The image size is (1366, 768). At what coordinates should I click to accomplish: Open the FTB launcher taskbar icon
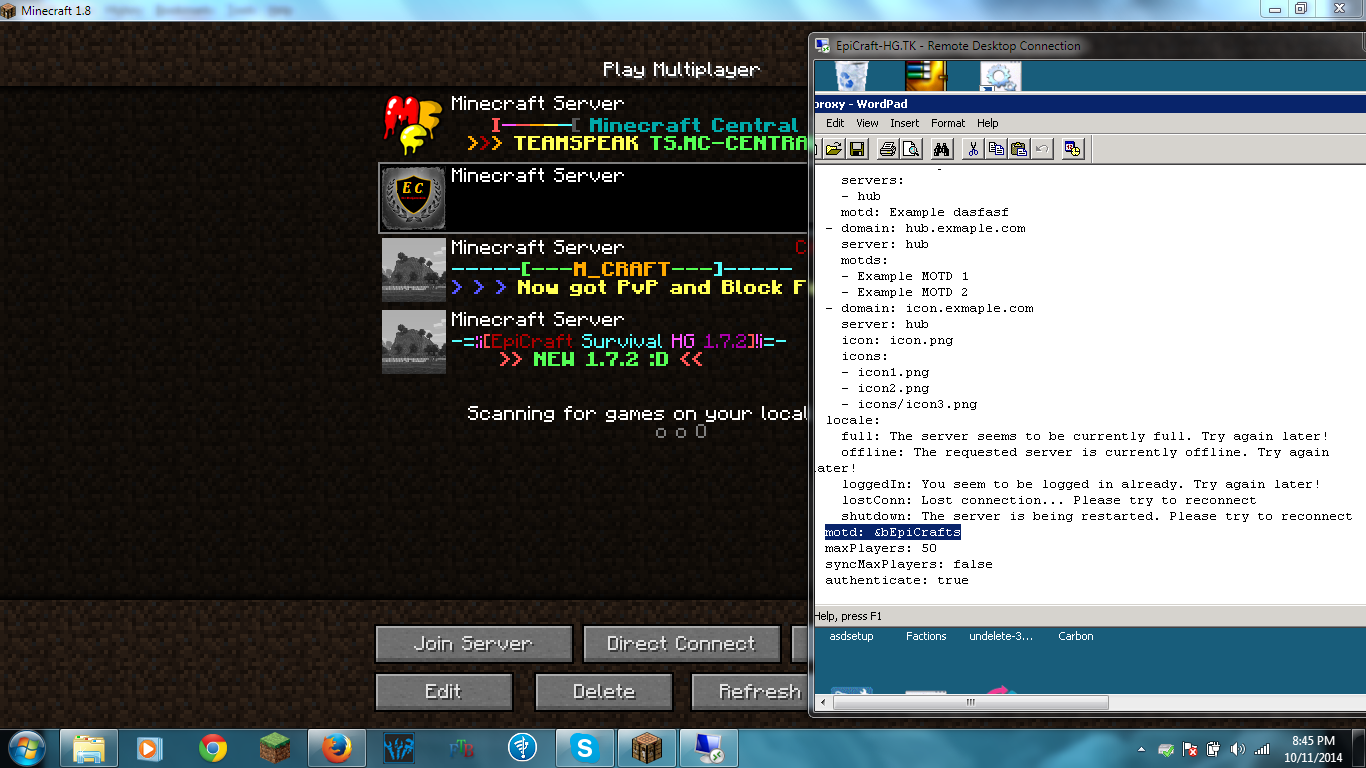click(x=461, y=748)
